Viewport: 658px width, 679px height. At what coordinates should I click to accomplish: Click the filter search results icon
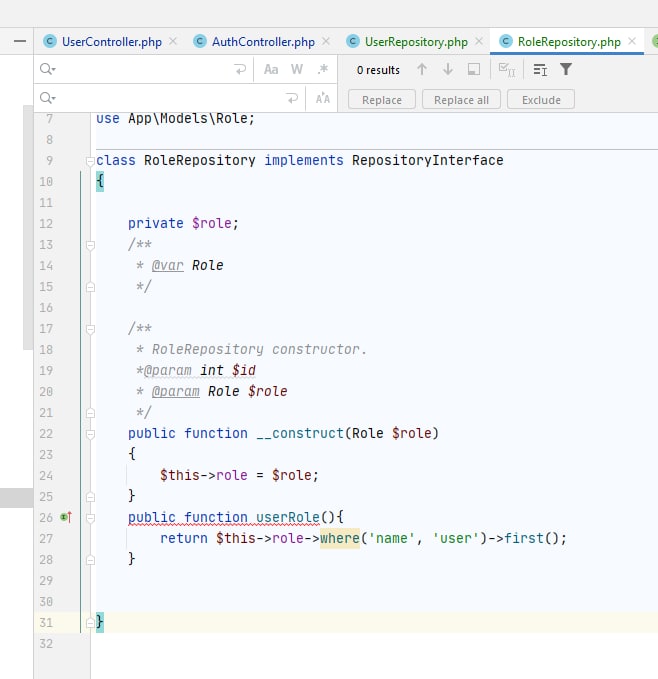[566, 70]
